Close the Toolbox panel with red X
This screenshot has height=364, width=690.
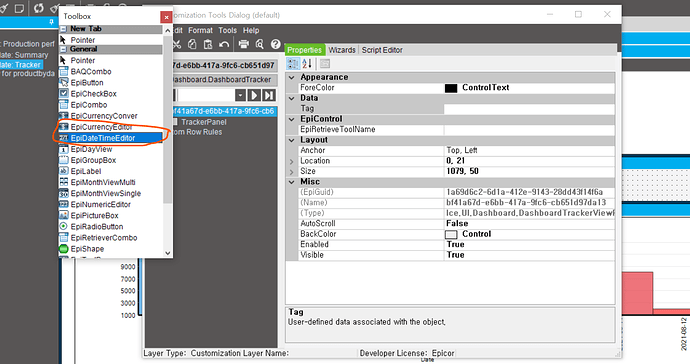click(x=166, y=17)
